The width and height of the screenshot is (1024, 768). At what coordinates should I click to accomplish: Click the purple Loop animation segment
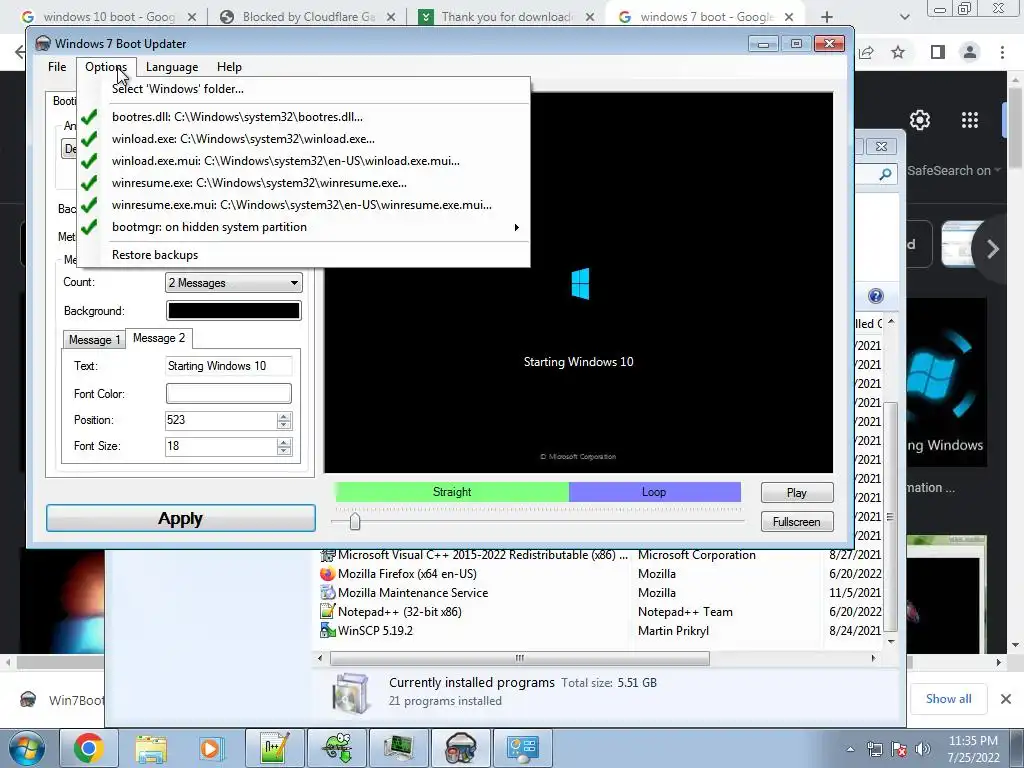[654, 492]
